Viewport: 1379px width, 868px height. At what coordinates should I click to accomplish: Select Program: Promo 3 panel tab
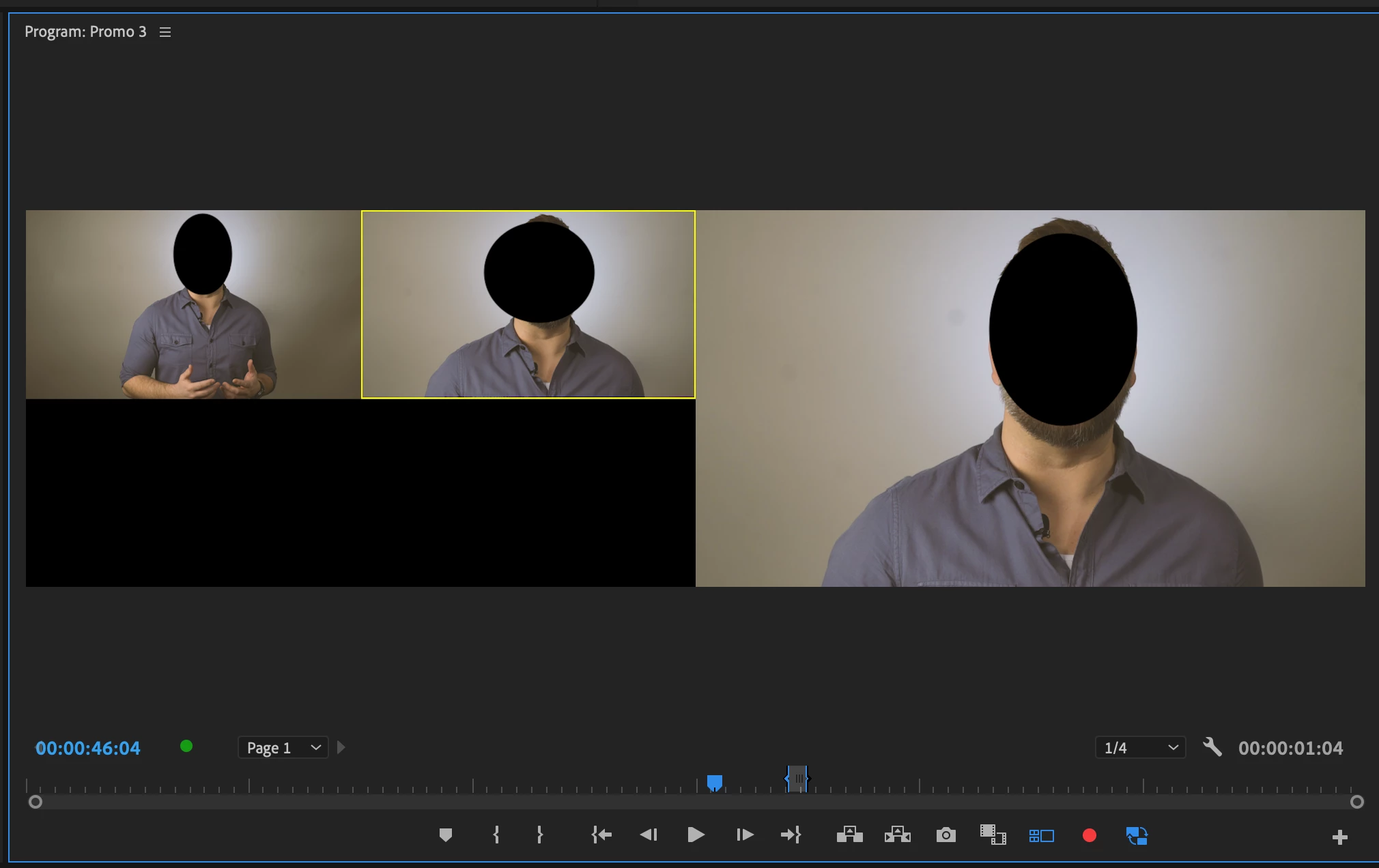(x=85, y=32)
